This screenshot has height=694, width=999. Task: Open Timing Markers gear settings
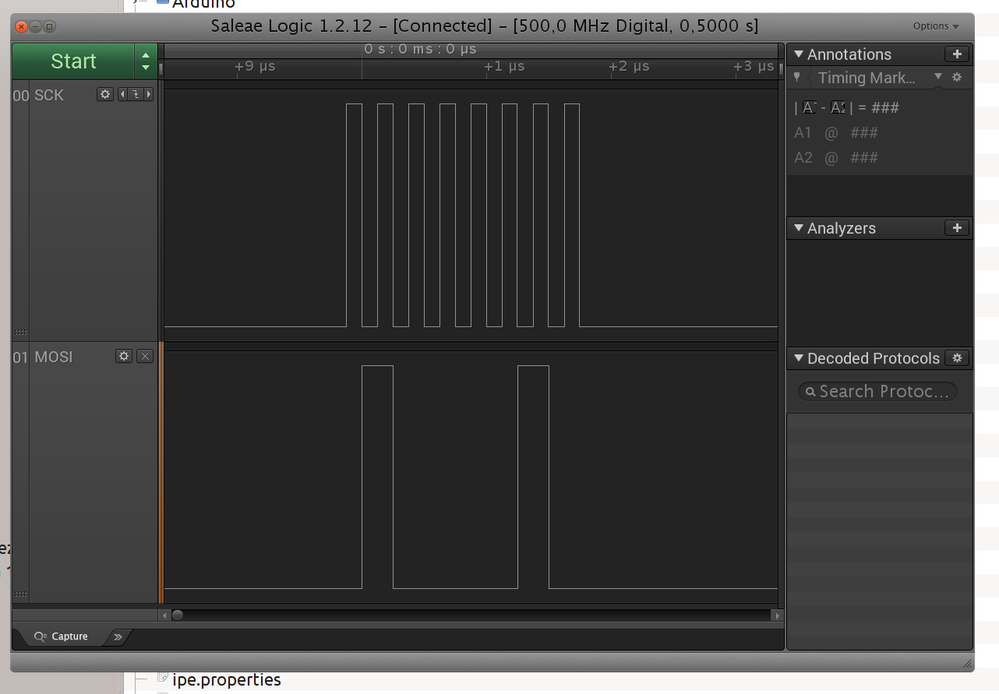[957, 77]
